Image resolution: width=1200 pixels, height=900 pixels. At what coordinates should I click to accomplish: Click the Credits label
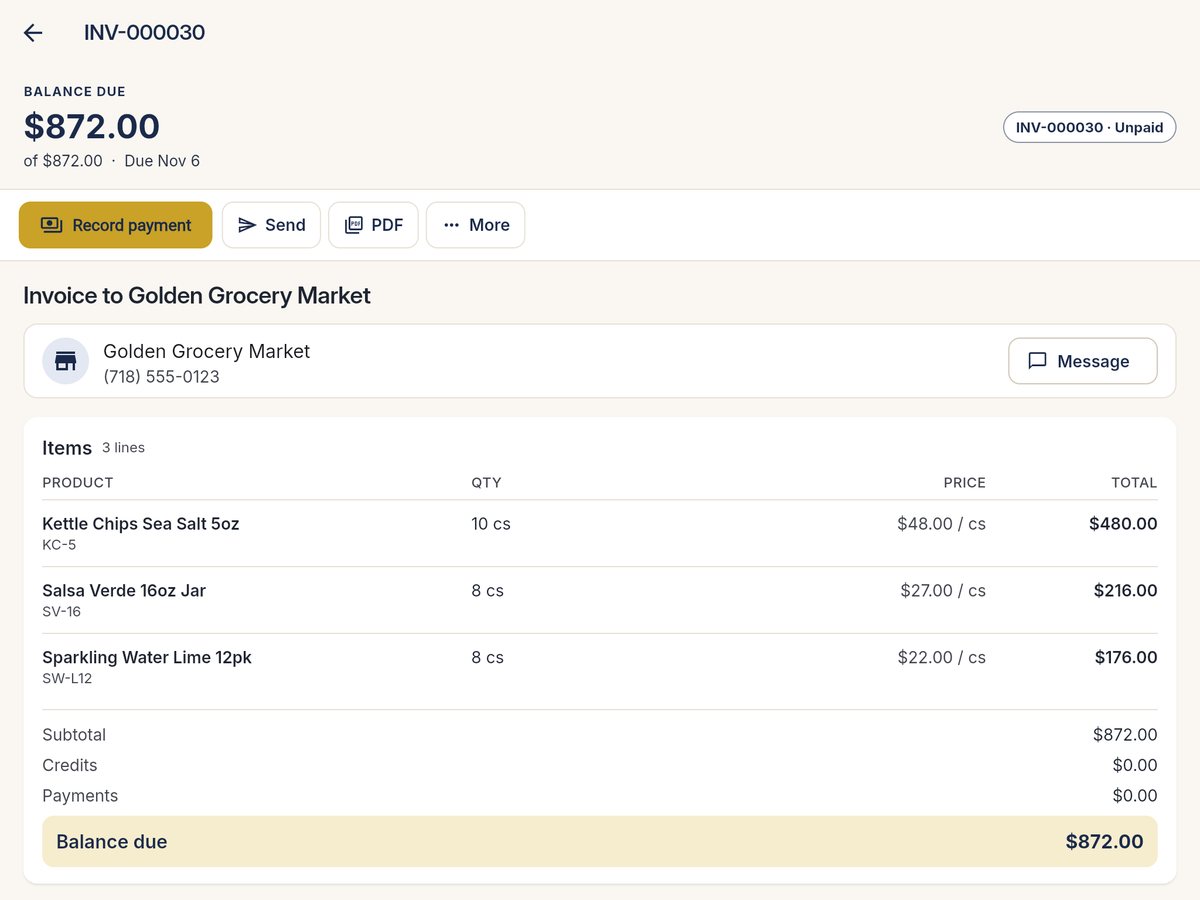point(70,765)
